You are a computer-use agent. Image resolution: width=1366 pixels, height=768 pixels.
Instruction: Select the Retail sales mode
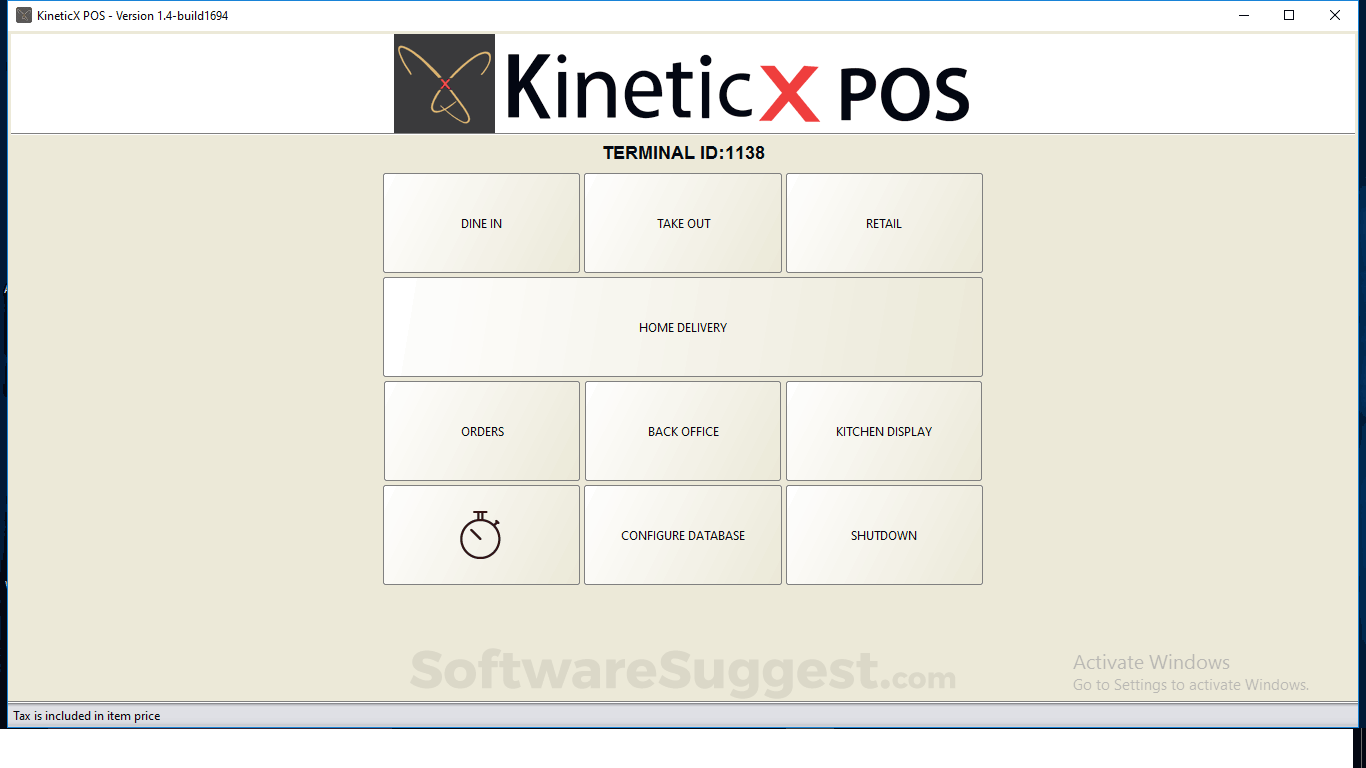pos(884,223)
